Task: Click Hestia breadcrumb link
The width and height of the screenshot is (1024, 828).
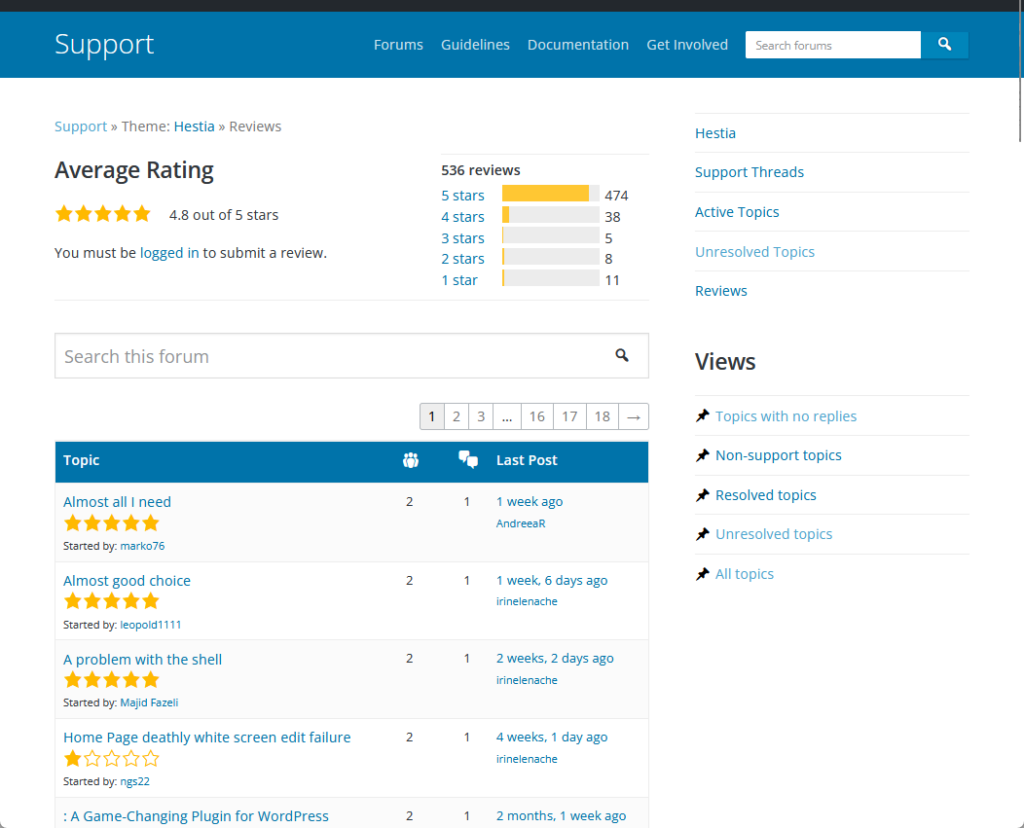Action: coord(194,127)
